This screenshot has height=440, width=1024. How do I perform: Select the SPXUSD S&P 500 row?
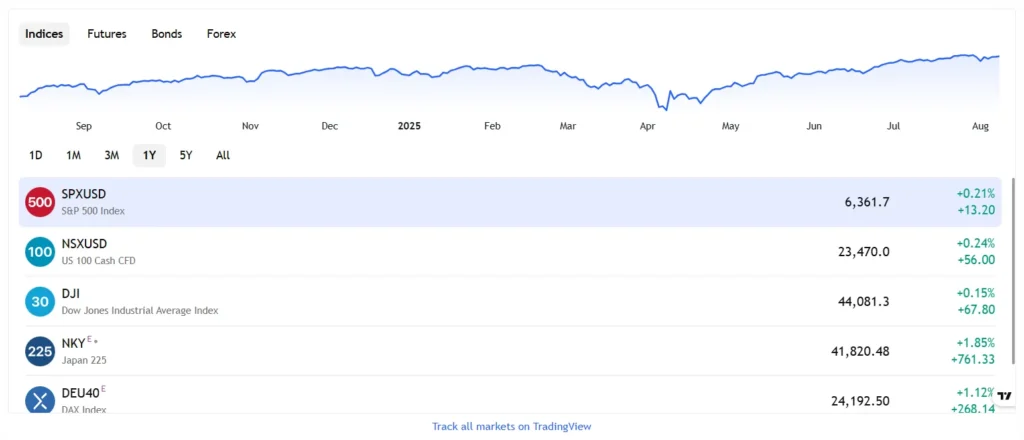tap(450, 202)
